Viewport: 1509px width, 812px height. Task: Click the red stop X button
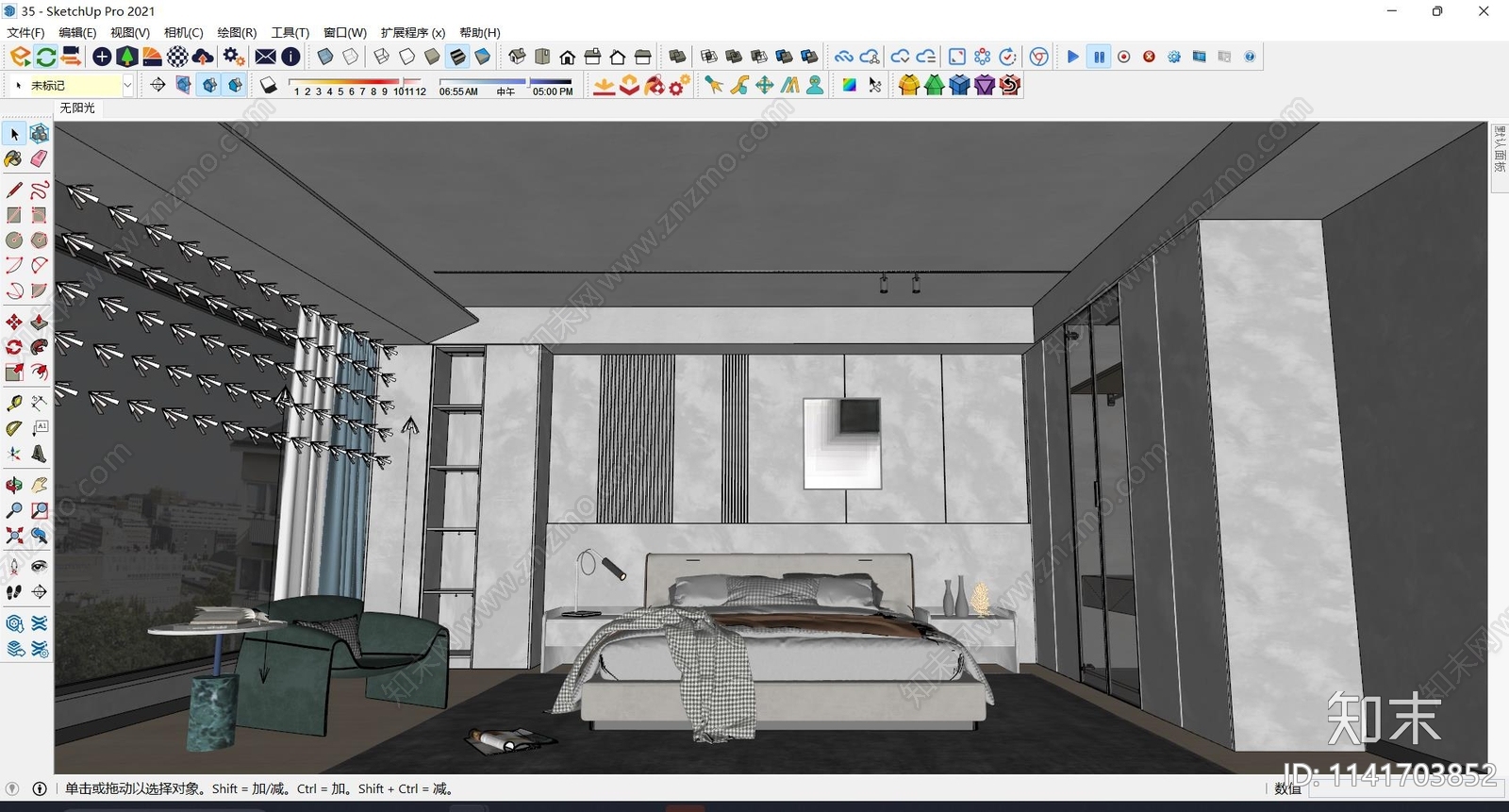[1149, 57]
